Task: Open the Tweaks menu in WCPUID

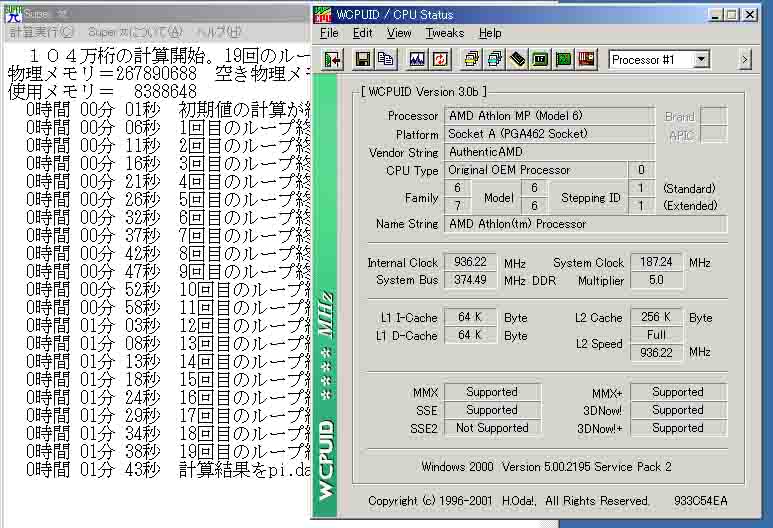Action: (445, 33)
